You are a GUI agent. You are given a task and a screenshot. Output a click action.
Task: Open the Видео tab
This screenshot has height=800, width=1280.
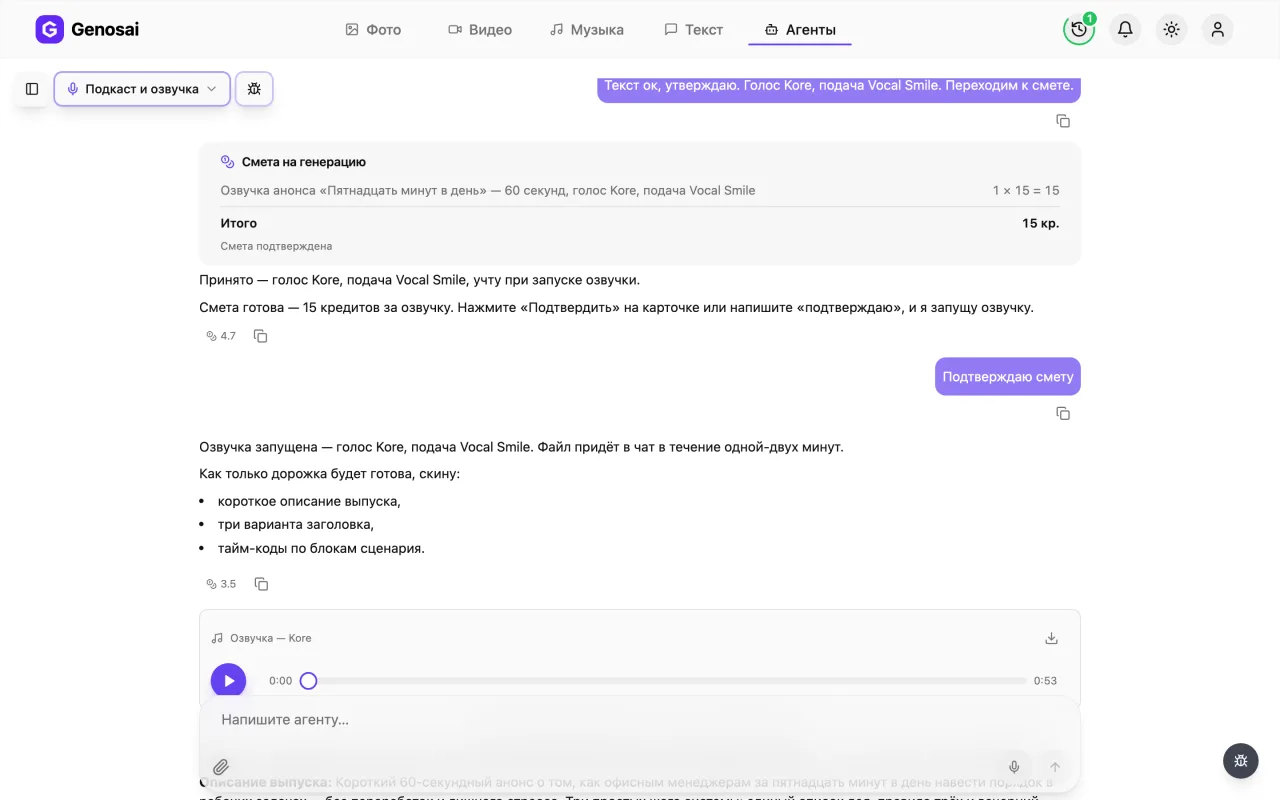(x=480, y=30)
